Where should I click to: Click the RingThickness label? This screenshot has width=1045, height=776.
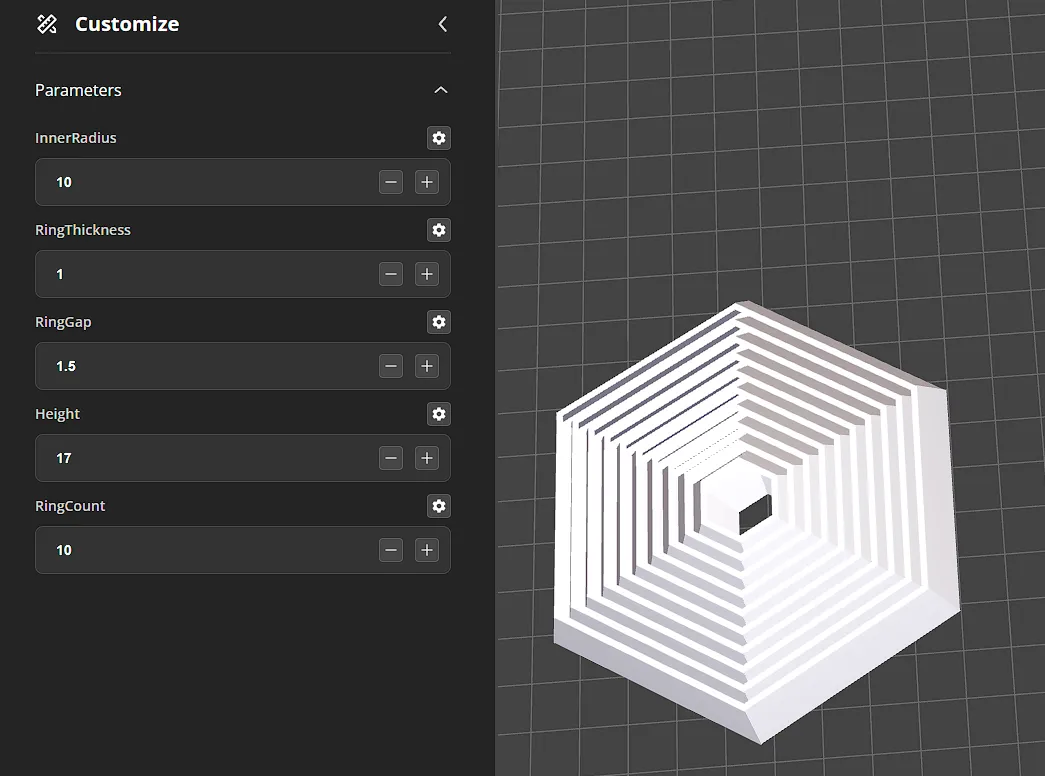tap(83, 230)
